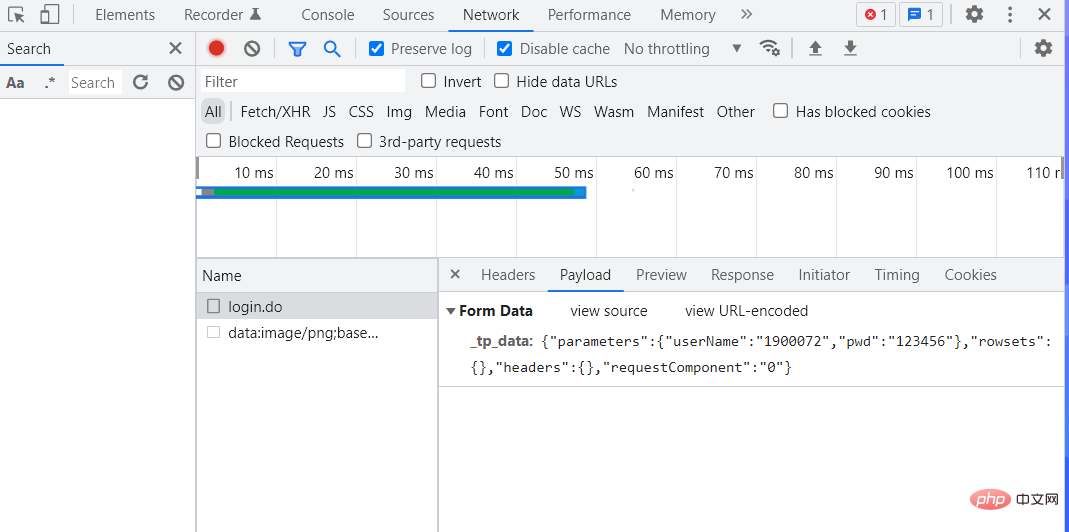Select the login.do request row
1069x532 pixels.
[x=317, y=306]
